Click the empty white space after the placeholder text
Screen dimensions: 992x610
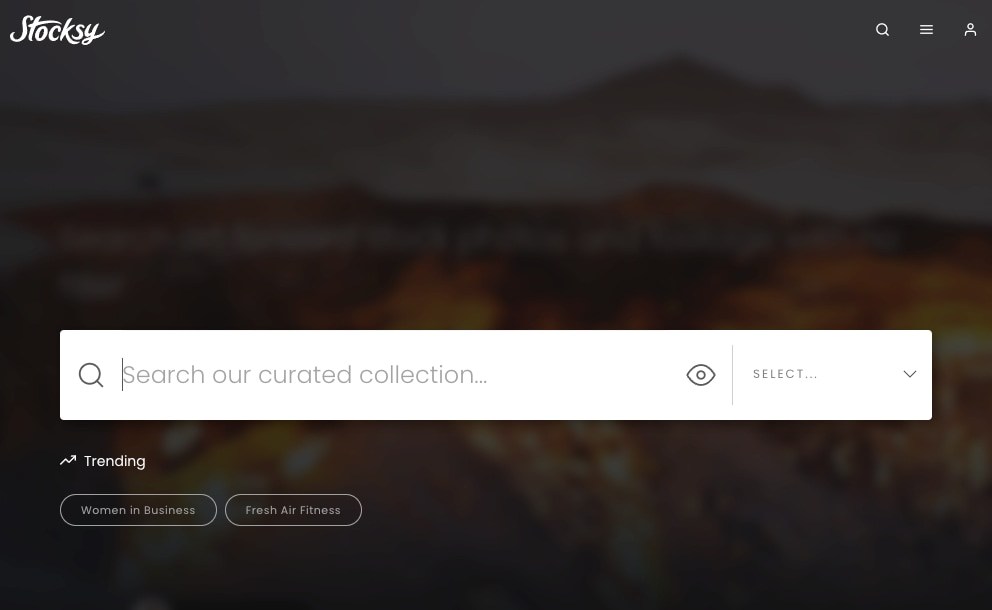pyautogui.click(x=585, y=375)
